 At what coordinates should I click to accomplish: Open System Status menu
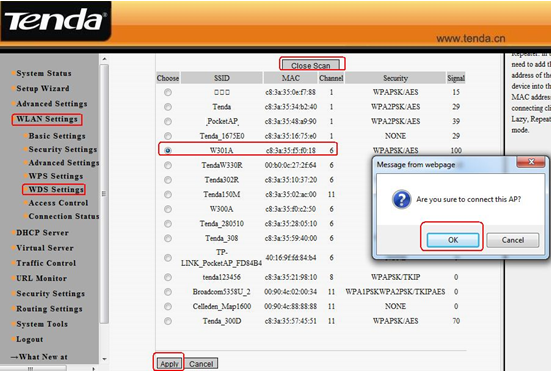coord(44,73)
